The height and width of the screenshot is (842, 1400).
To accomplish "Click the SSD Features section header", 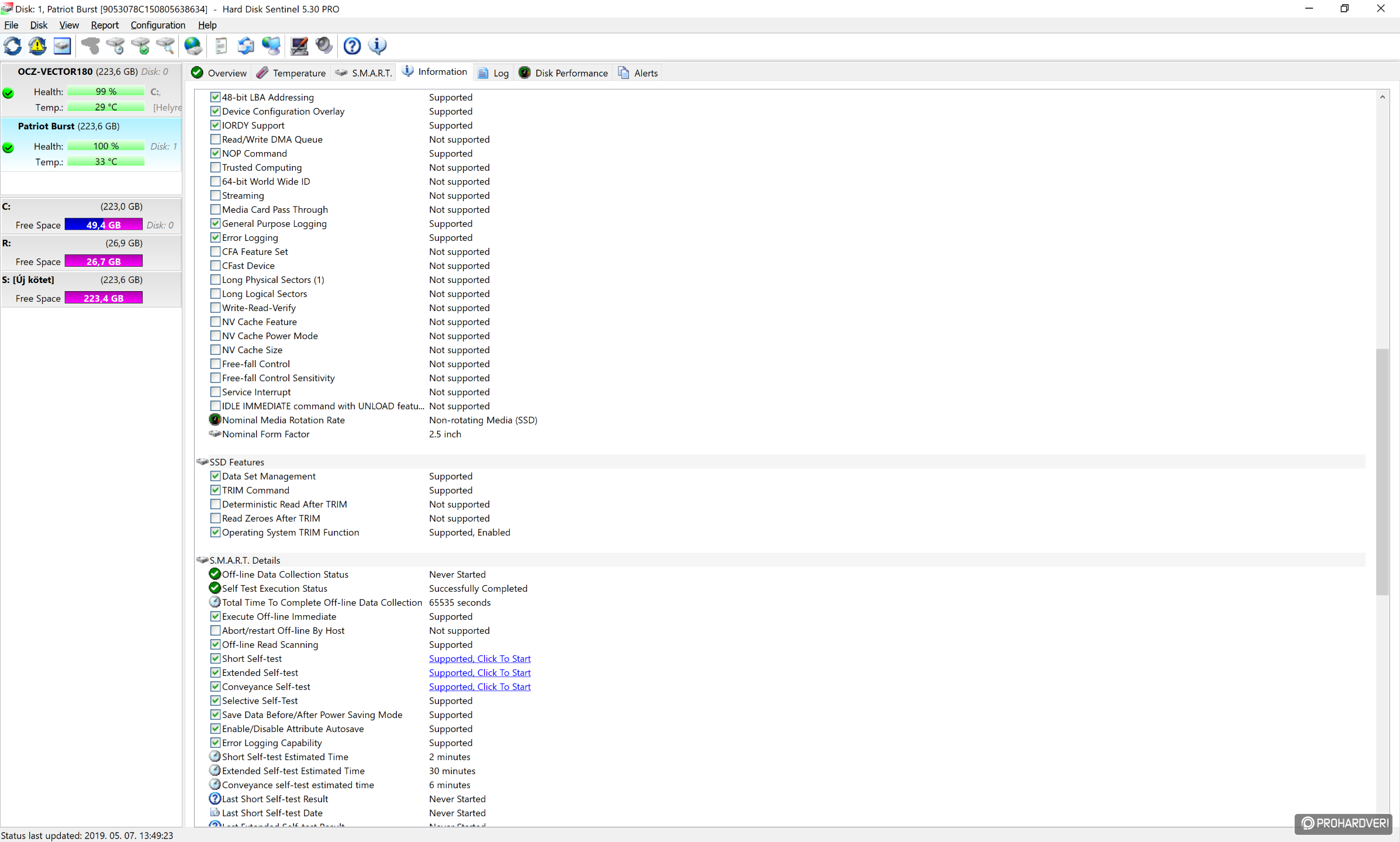I will [x=780, y=462].
